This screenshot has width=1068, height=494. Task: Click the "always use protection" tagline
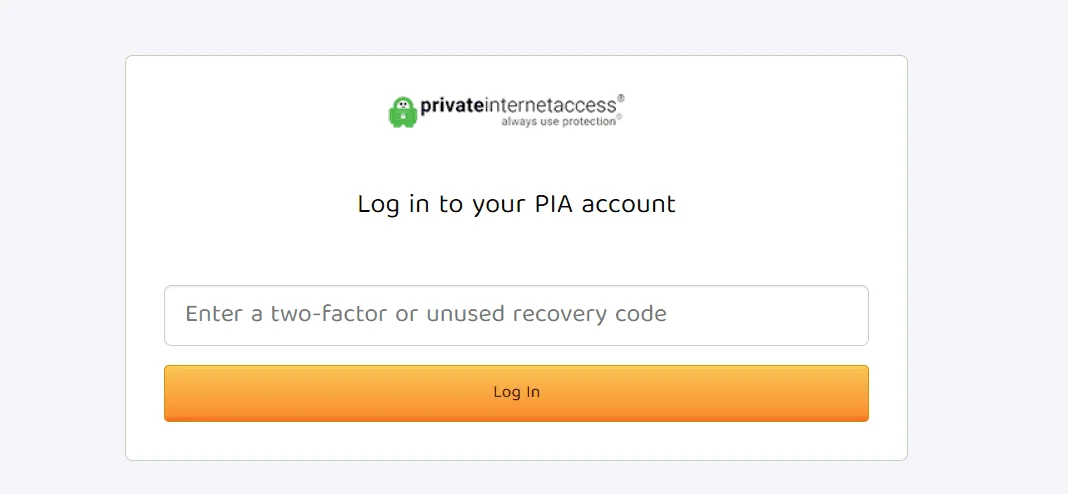click(559, 122)
